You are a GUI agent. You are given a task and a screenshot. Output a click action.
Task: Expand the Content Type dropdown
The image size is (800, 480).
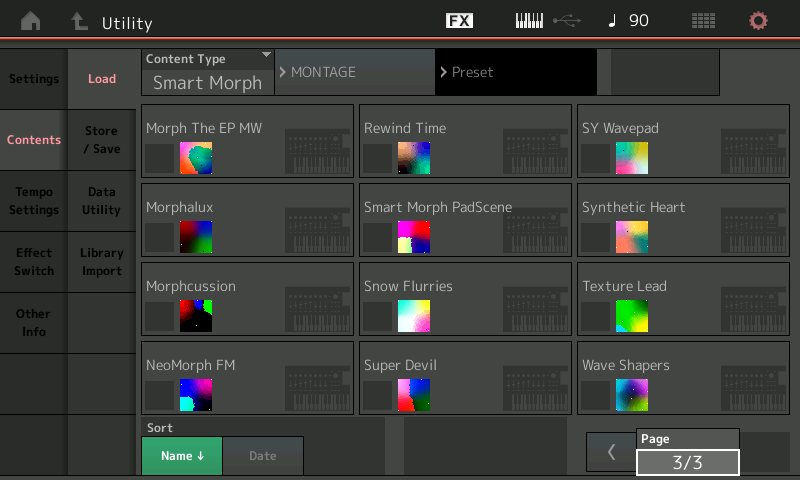coord(208,72)
